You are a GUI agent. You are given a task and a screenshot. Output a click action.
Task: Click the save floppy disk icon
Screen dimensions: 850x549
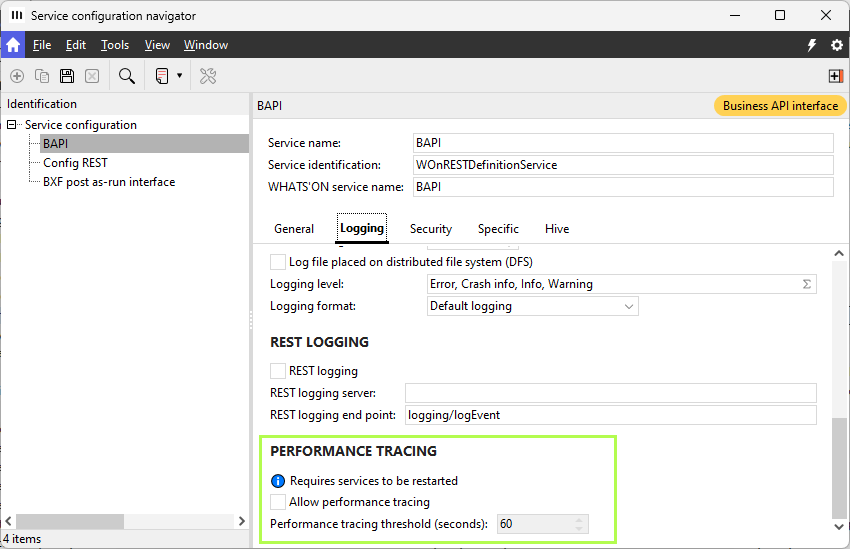(x=67, y=76)
